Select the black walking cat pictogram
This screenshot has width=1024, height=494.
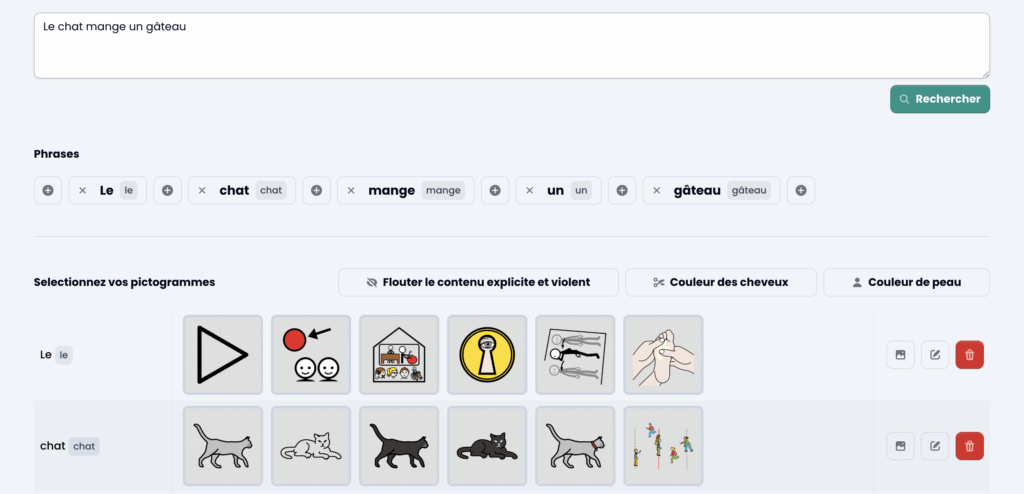[399, 446]
